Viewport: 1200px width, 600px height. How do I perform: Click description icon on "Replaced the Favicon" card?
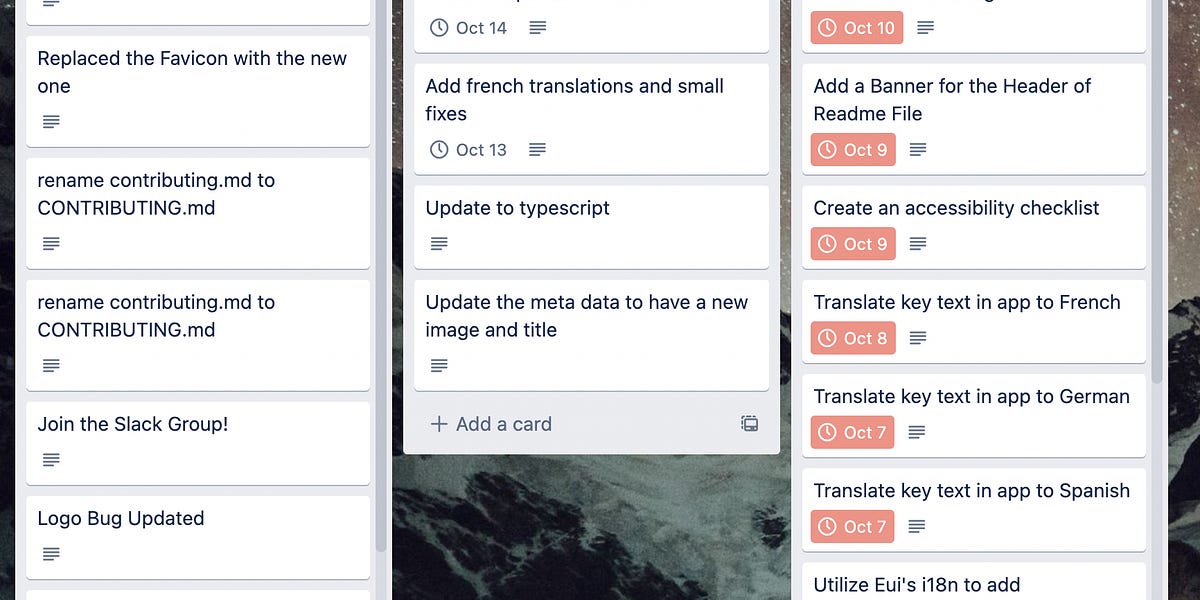[51, 121]
